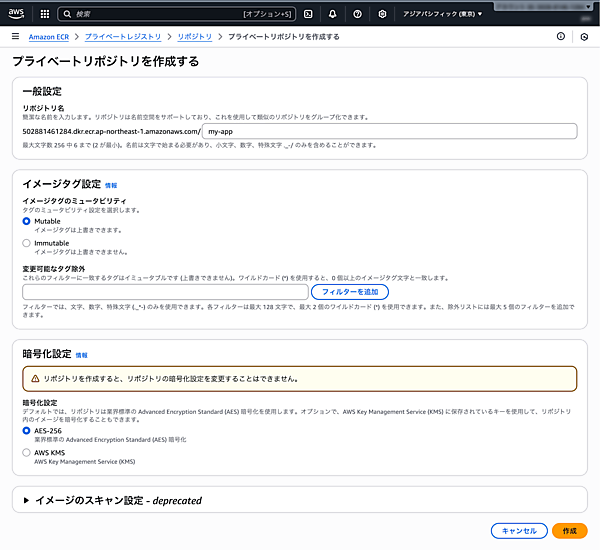
Task: Select the Immutable tag option
Action: (27, 243)
